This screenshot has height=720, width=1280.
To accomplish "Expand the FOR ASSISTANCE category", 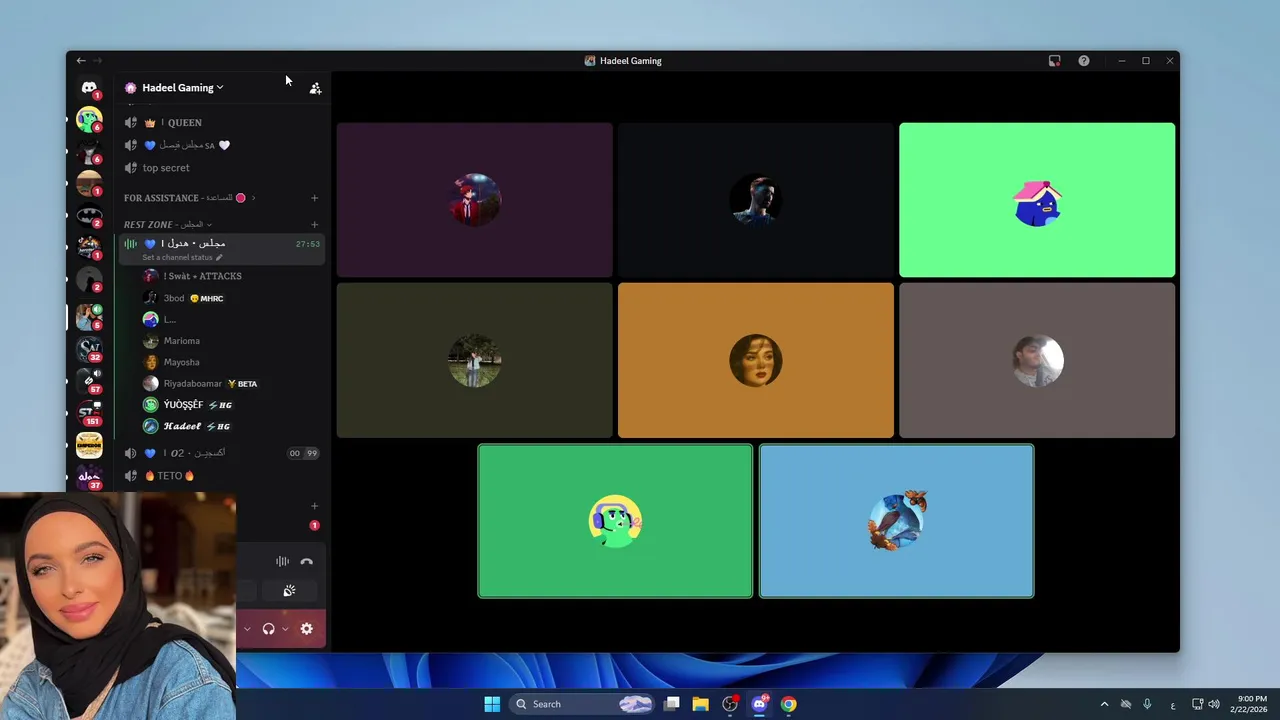I will pos(189,198).
